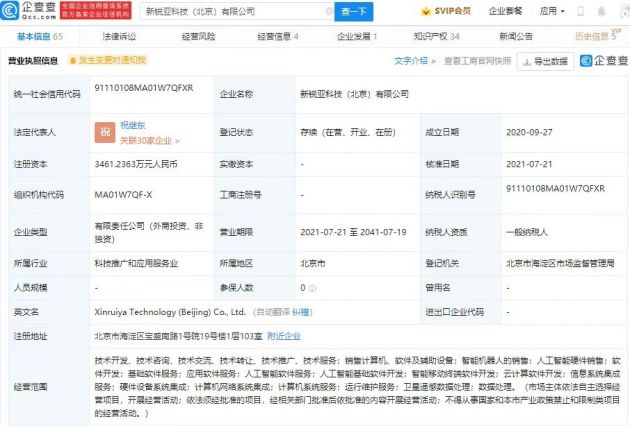Select registered capital 3461.2363万元人民币
Image resolution: width=630 pixels, height=426 pixels.
pyautogui.click(x=136, y=164)
